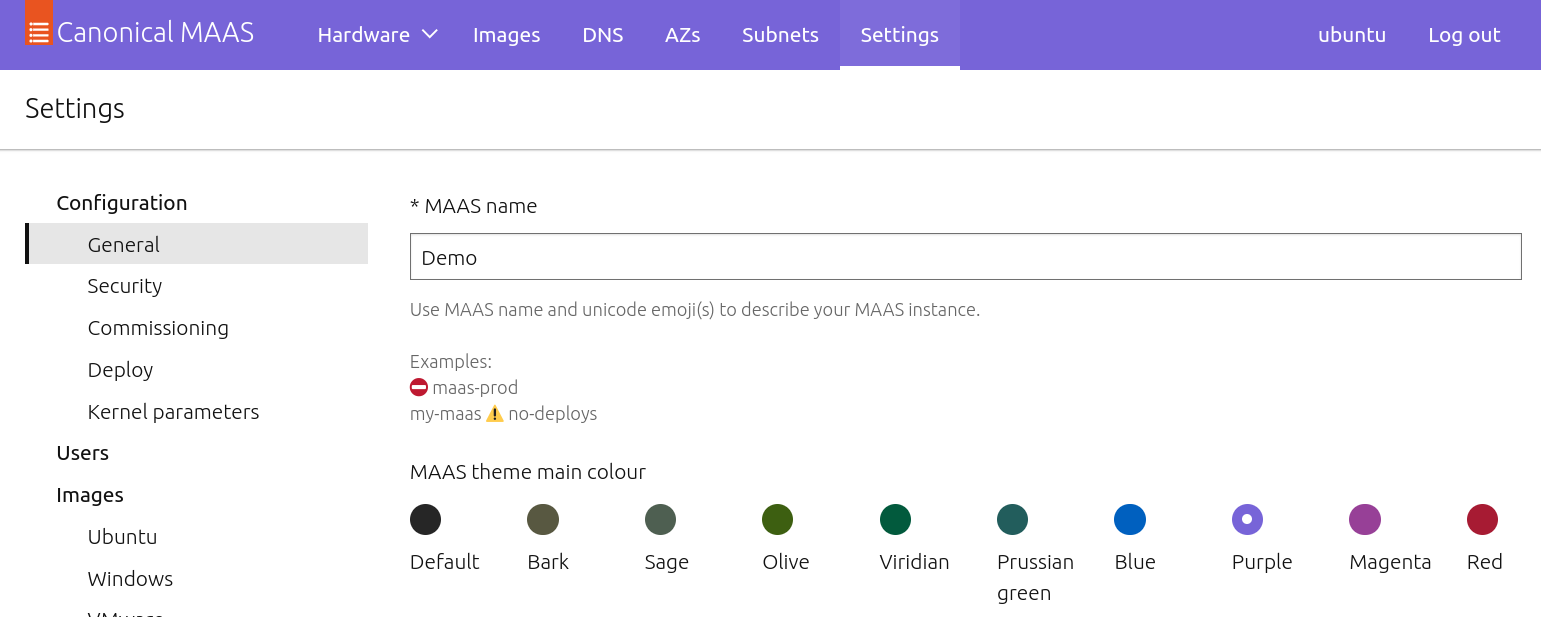
Task: Open the ubuntu user account link
Action: 1351,34
